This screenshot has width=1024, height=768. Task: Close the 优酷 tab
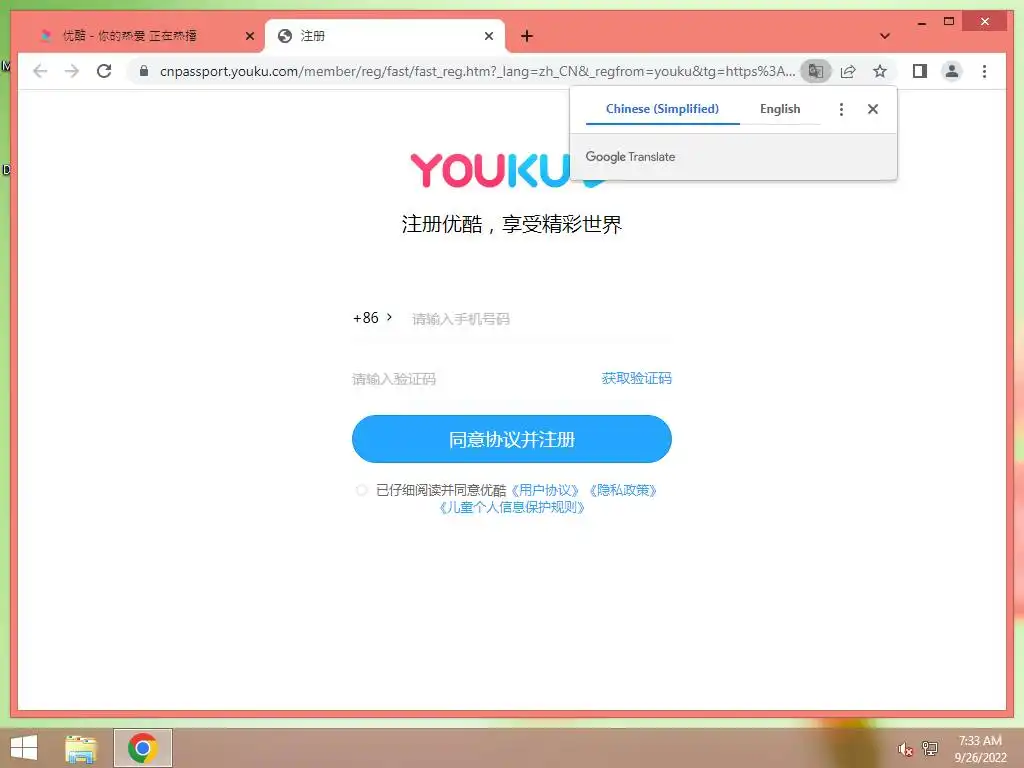[x=249, y=36]
